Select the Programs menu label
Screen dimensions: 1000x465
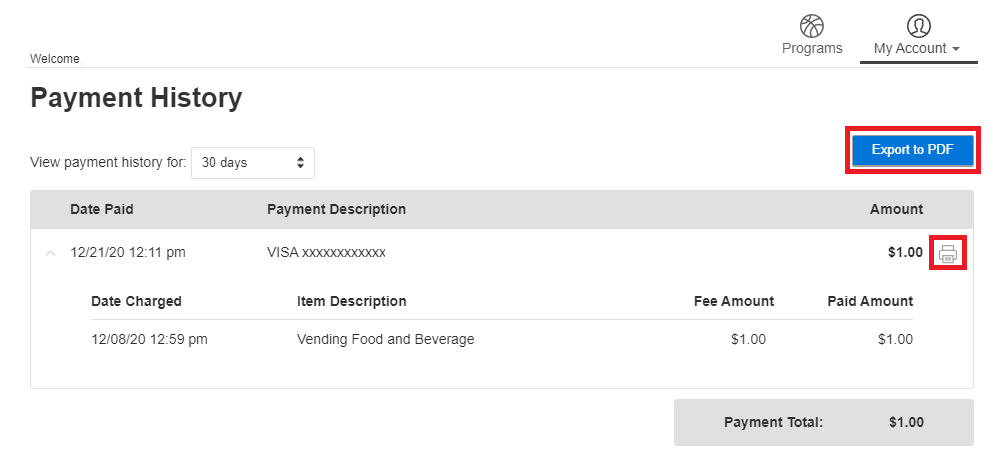(812, 48)
